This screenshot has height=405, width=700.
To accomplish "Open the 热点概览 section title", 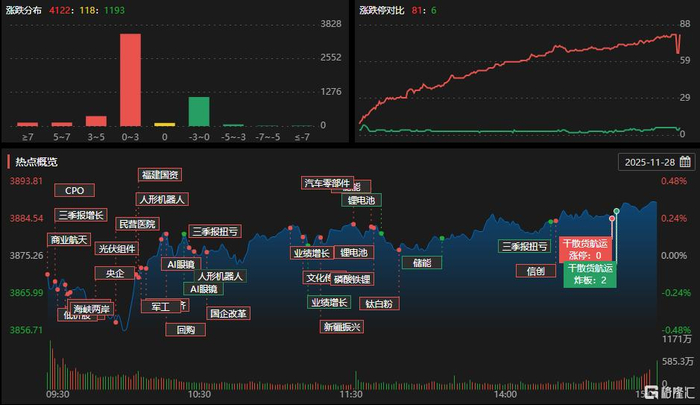I will click(37, 162).
